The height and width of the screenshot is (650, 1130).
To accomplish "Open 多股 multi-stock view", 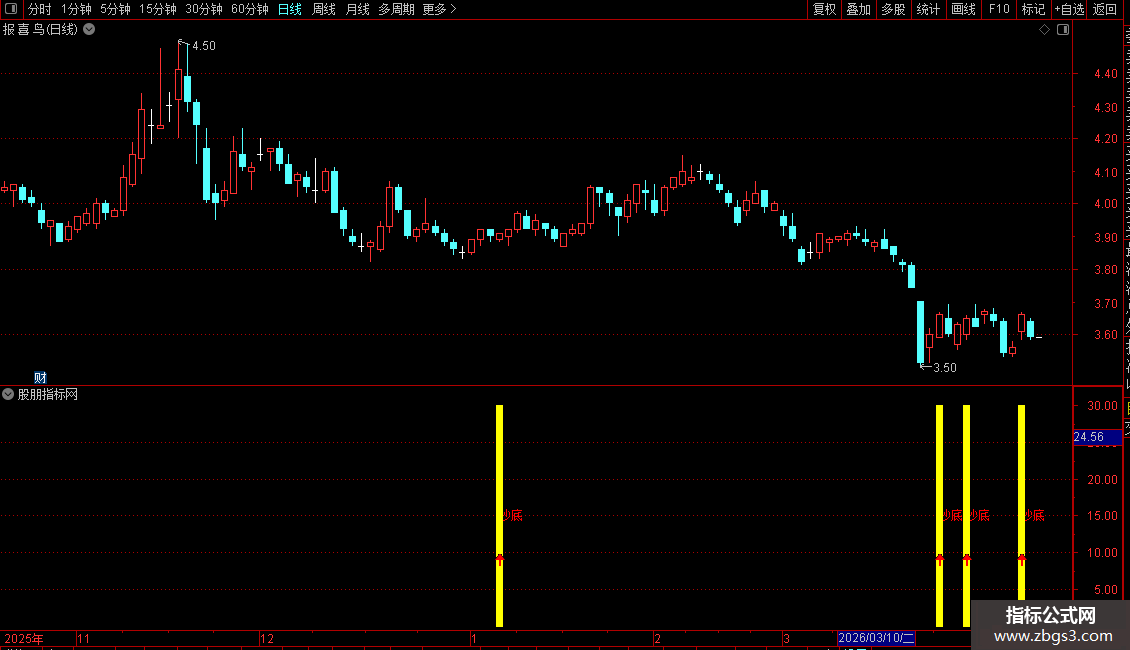I will click(x=893, y=9).
